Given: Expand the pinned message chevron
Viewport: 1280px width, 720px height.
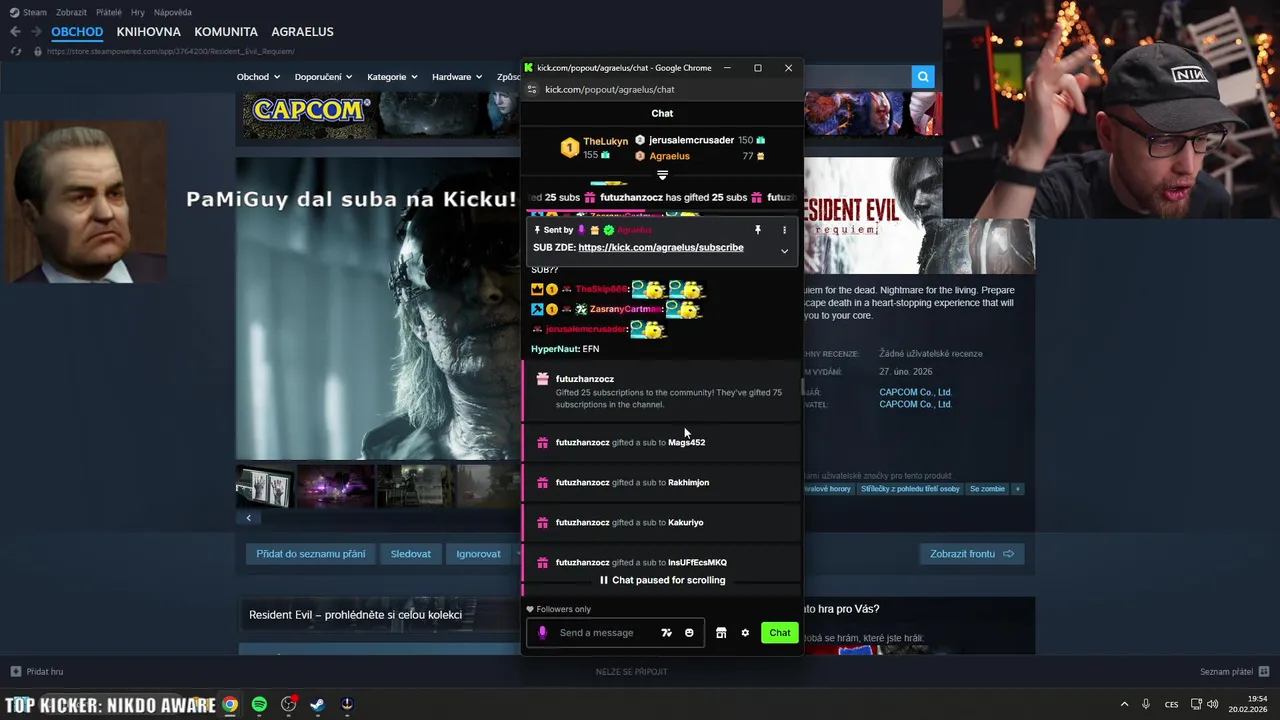Looking at the screenshot, I should 784,251.
